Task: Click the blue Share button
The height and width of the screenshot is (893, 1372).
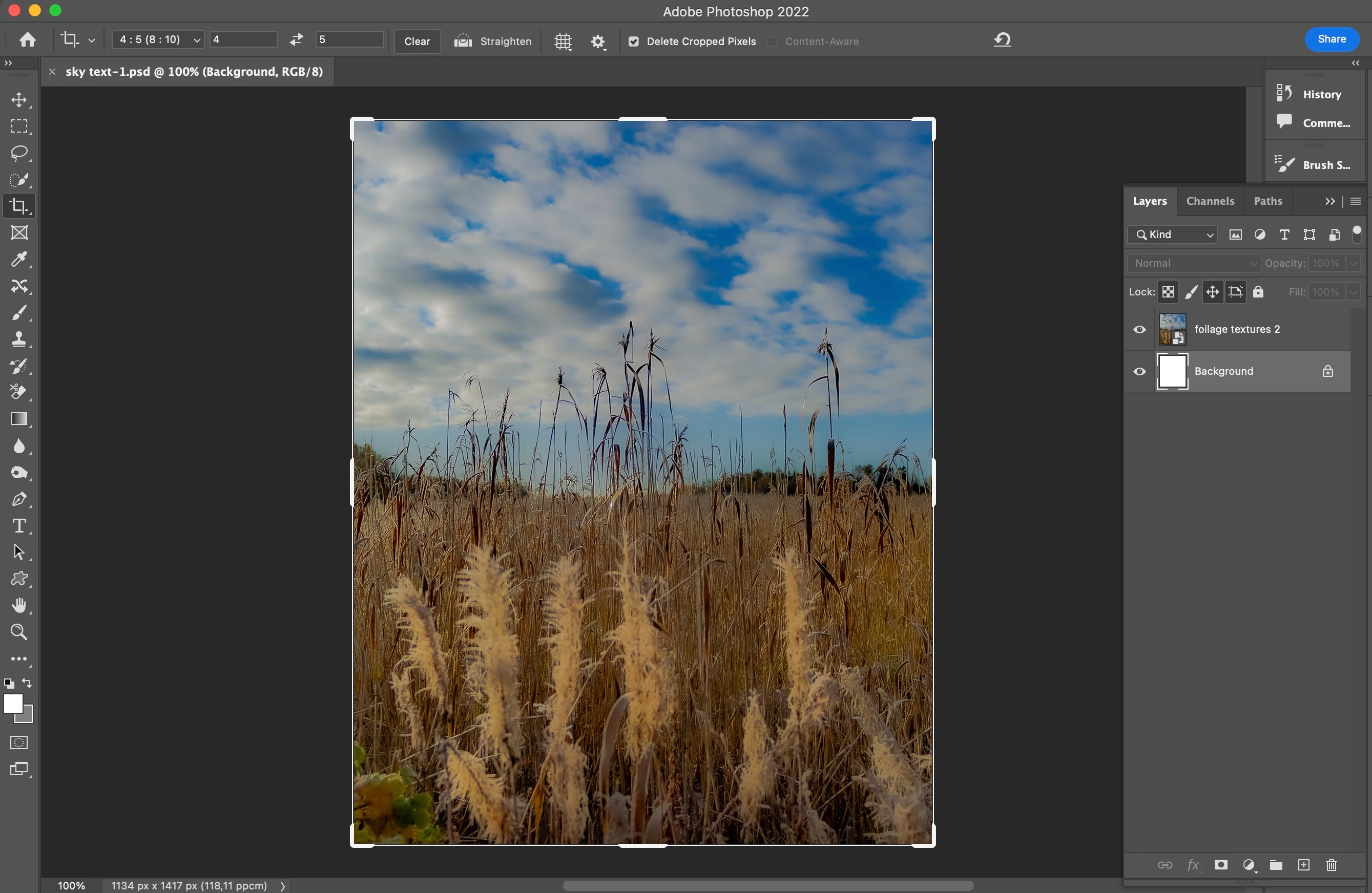Action: coord(1331,39)
